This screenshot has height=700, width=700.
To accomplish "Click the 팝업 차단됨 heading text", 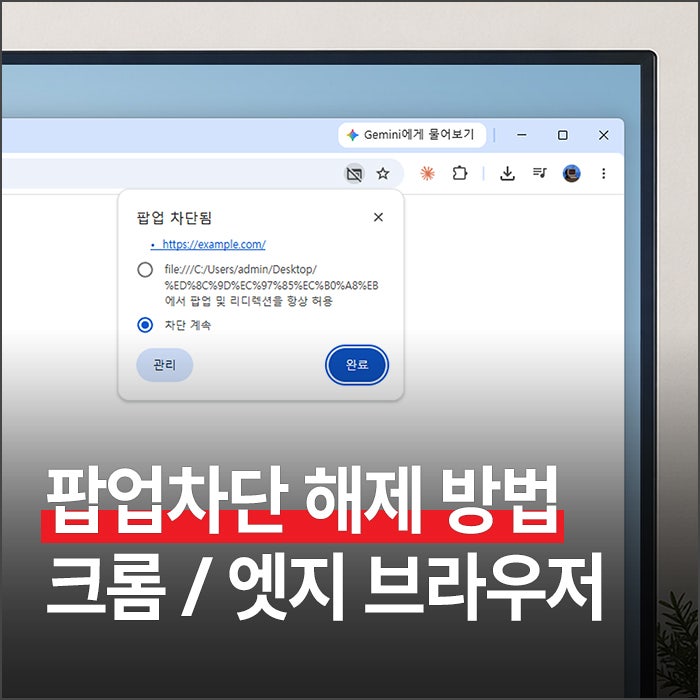I will point(174,218).
